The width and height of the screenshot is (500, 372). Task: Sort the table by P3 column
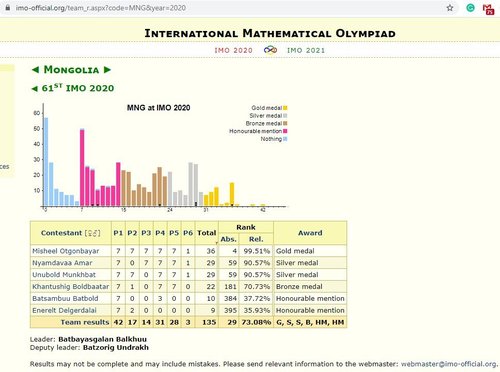click(x=146, y=233)
